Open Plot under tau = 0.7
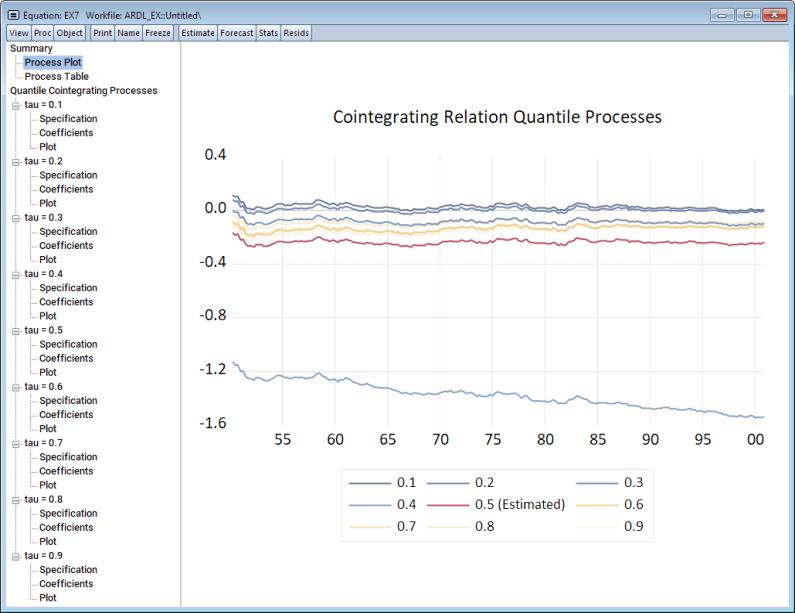This screenshot has width=795, height=613. coord(48,485)
